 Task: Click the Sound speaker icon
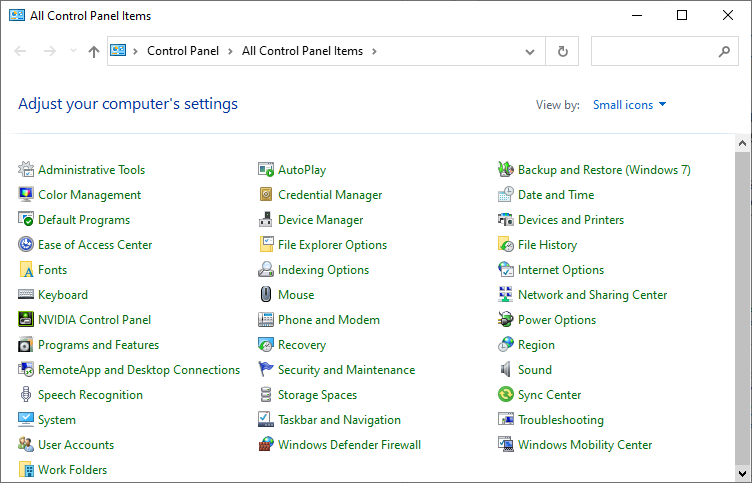(506, 369)
